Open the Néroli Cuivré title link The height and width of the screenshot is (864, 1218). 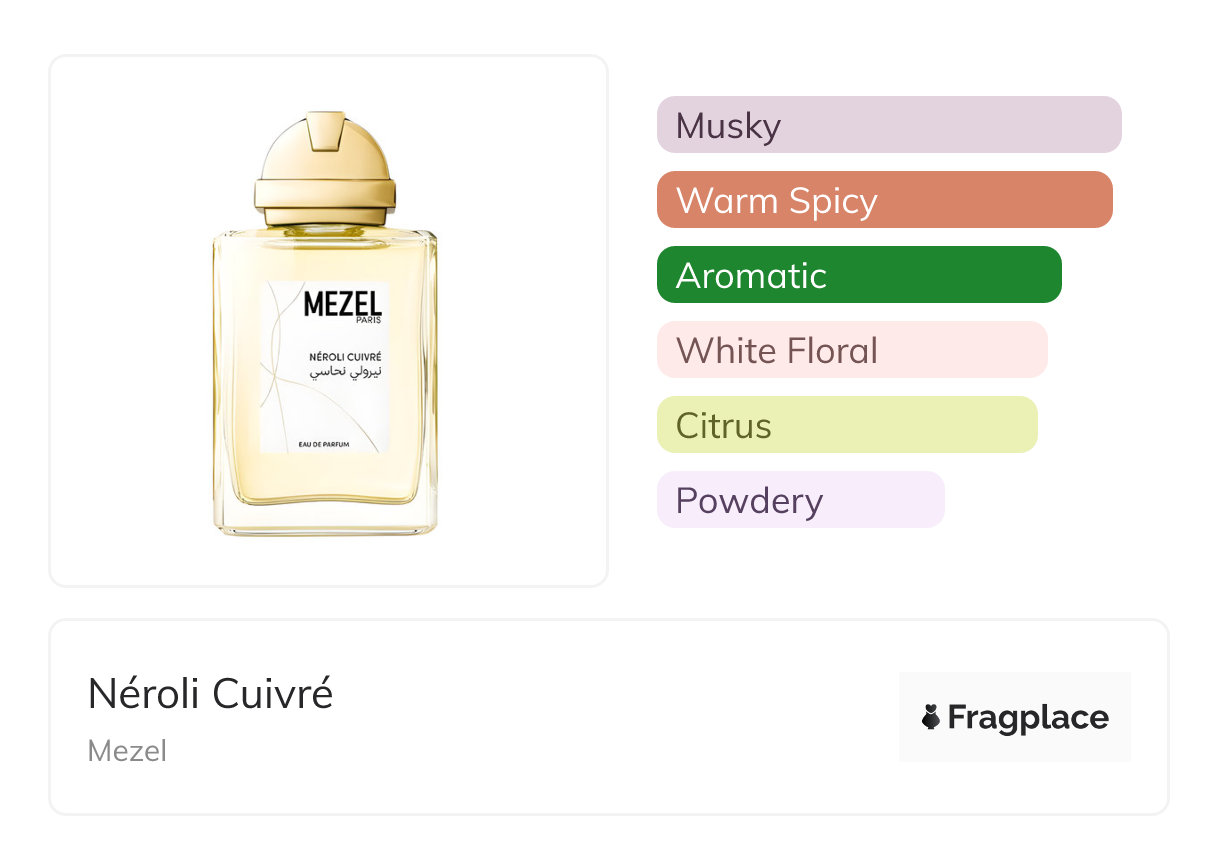tap(210, 694)
